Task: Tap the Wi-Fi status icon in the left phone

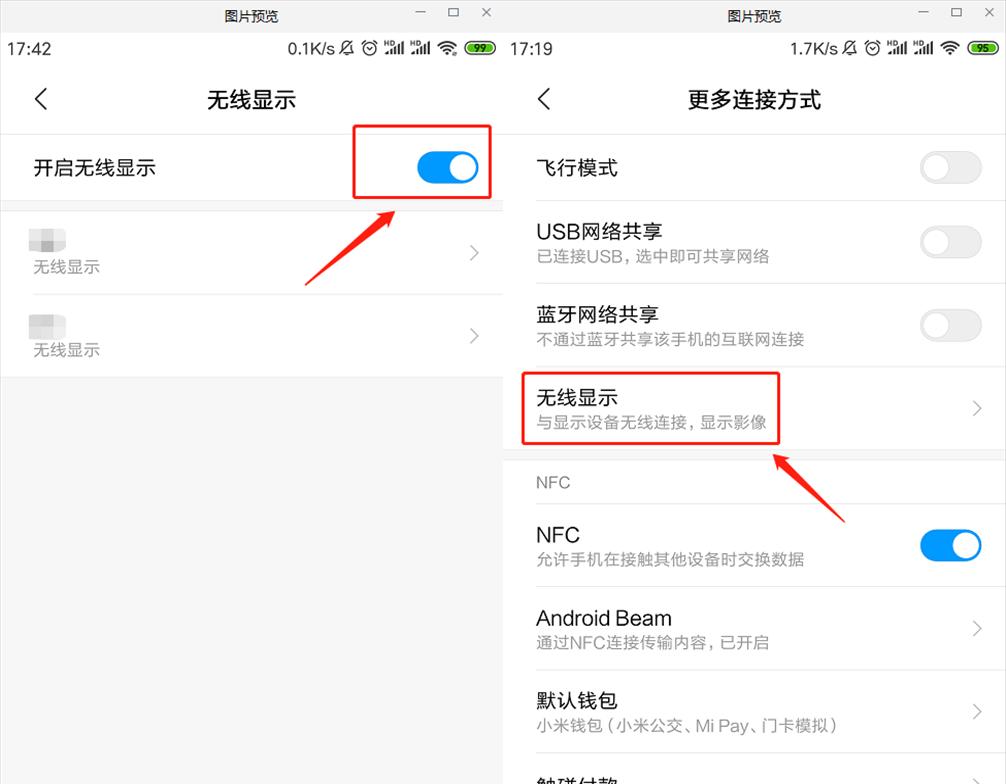Action: [x=447, y=48]
